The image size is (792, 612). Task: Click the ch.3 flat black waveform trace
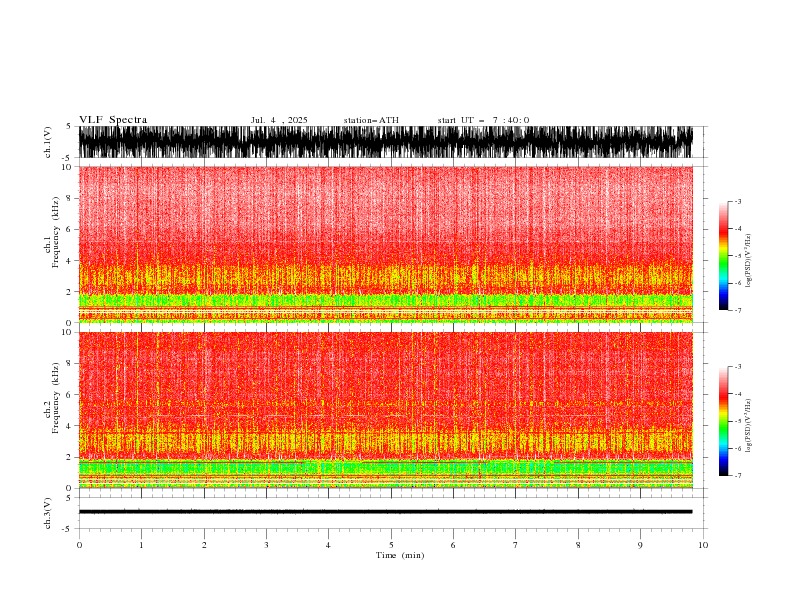pyautogui.click(x=385, y=512)
